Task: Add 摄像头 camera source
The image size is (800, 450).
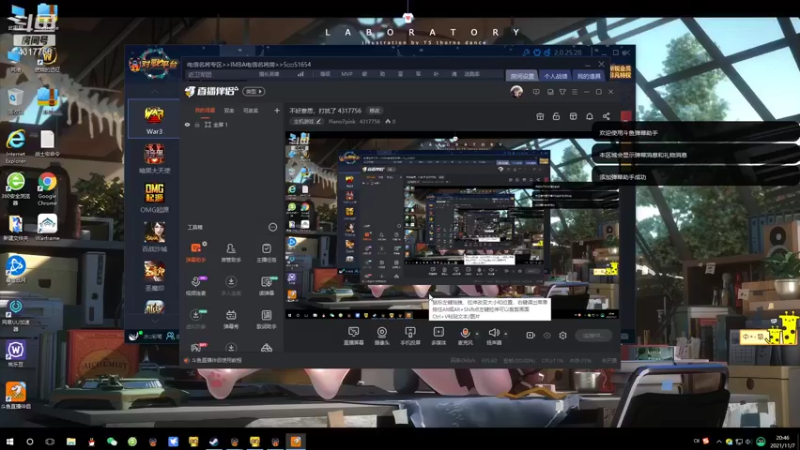Action: (x=382, y=336)
